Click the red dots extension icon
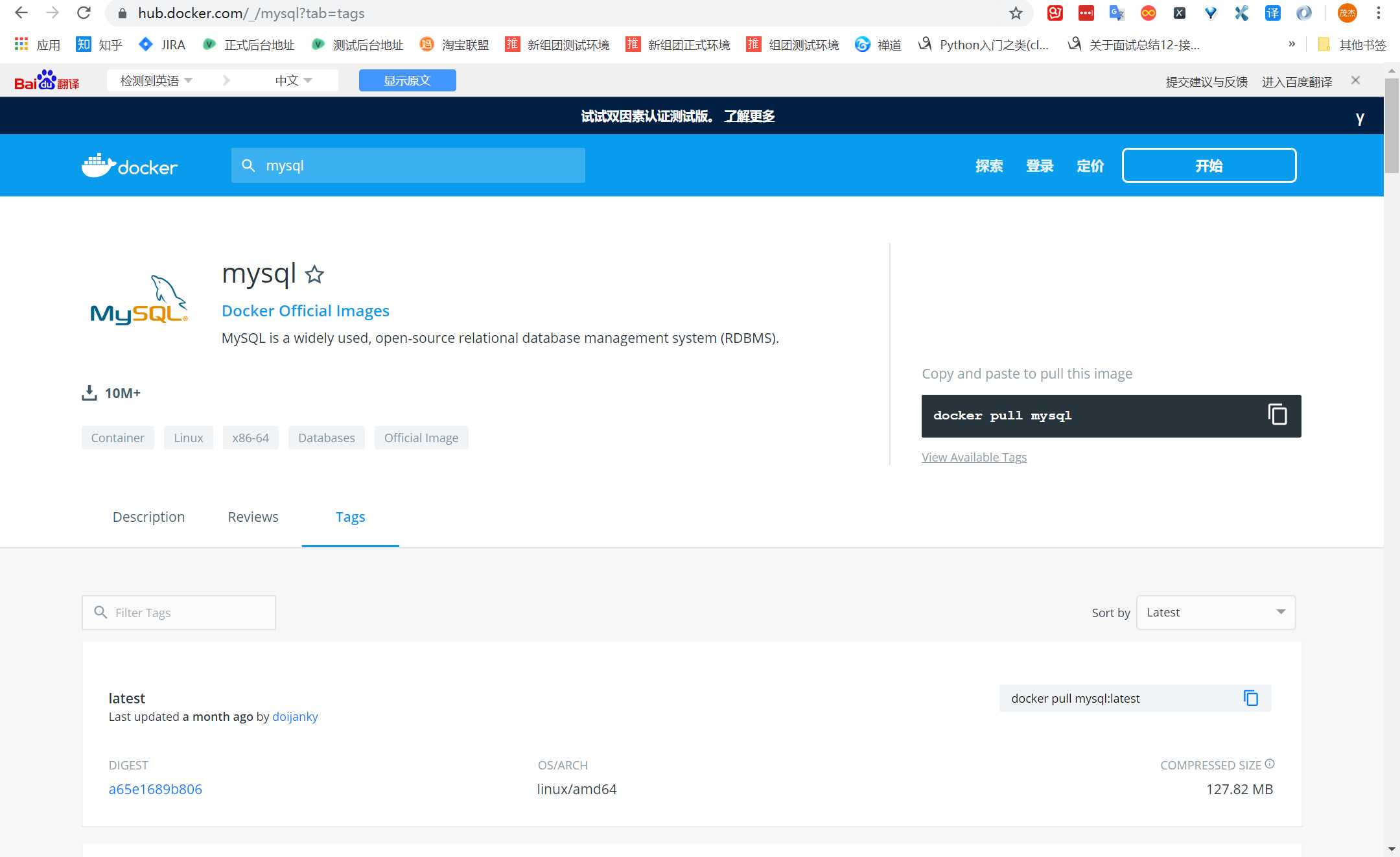This screenshot has height=857, width=1400. tap(1086, 13)
